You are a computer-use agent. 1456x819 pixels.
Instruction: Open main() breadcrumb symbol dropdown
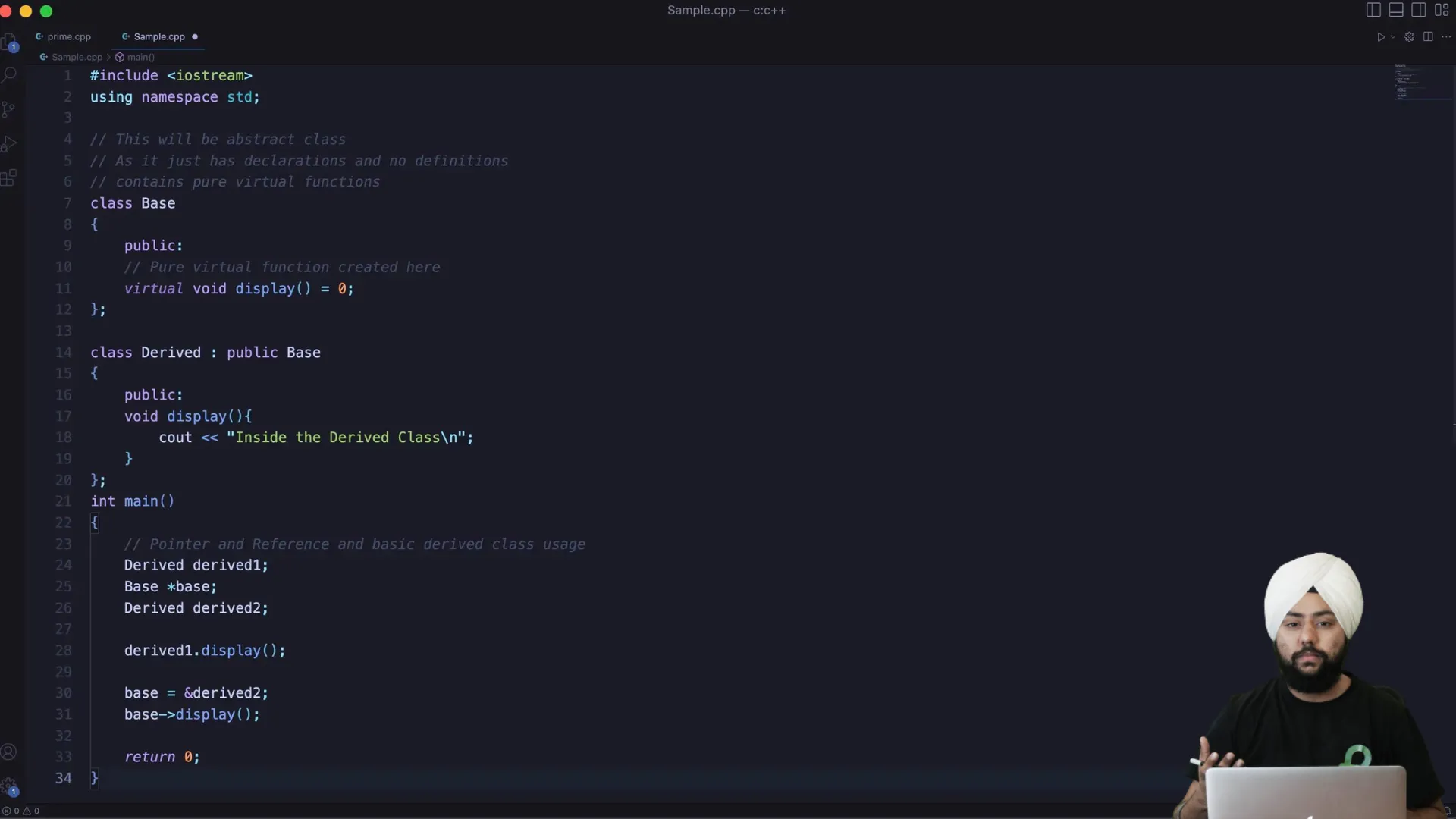(x=140, y=57)
